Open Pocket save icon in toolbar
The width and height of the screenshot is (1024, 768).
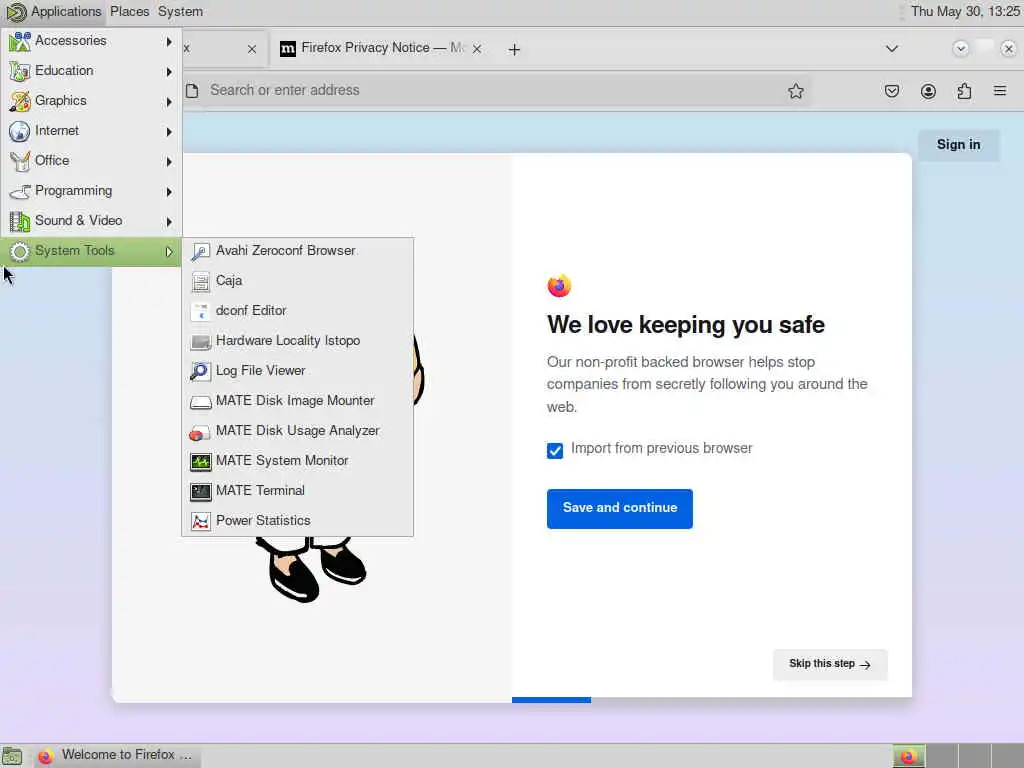pos(891,91)
